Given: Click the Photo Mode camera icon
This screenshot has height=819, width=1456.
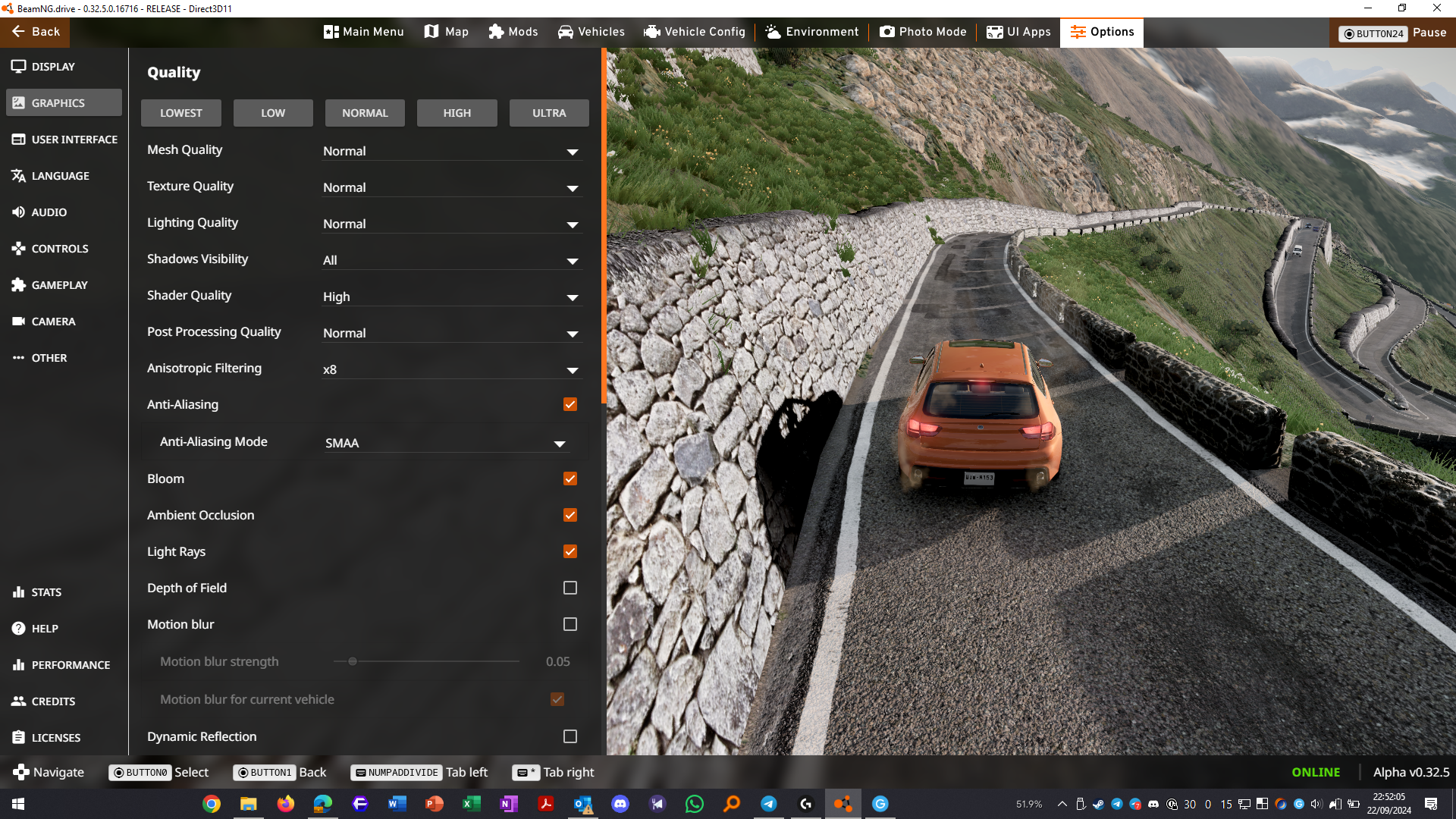Looking at the screenshot, I should [886, 32].
